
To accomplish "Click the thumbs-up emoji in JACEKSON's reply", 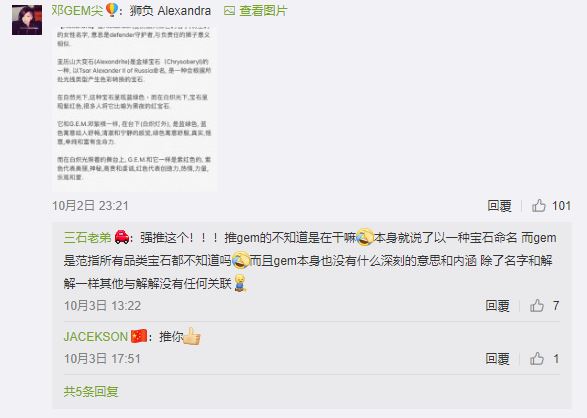I will [x=192, y=336].
